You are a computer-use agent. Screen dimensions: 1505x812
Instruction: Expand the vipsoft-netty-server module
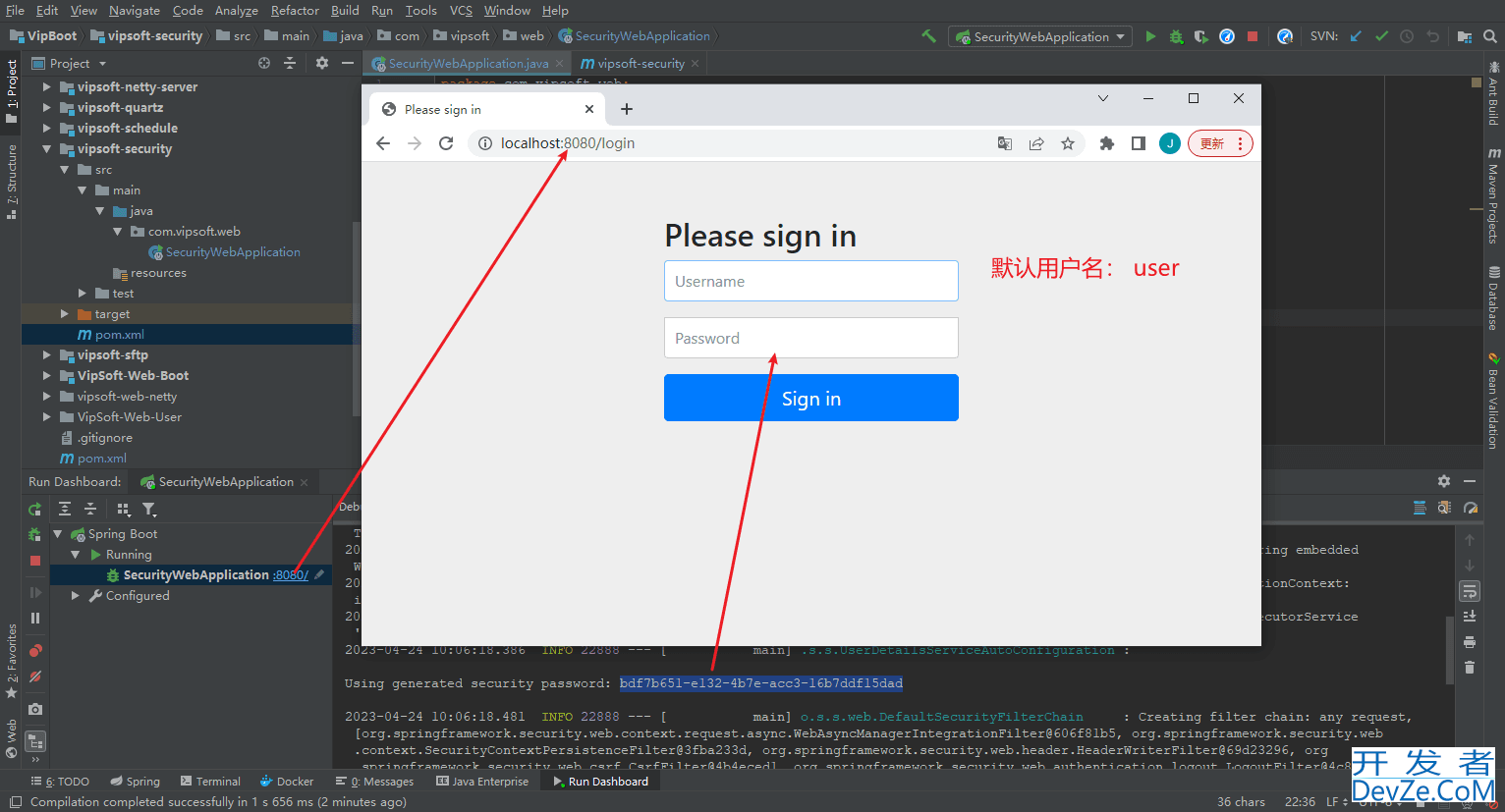tap(46, 87)
